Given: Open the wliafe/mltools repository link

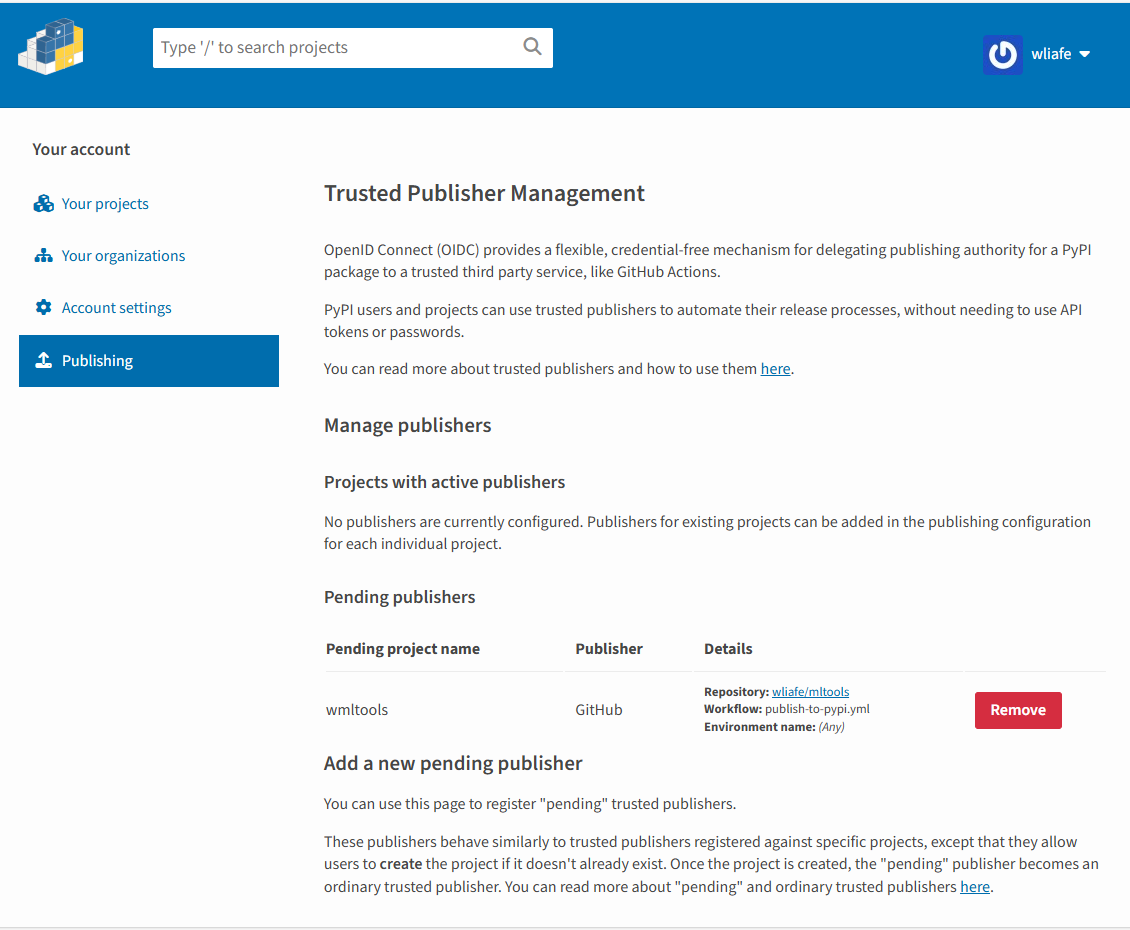Looking at the screenshot, I should (810, 692).
